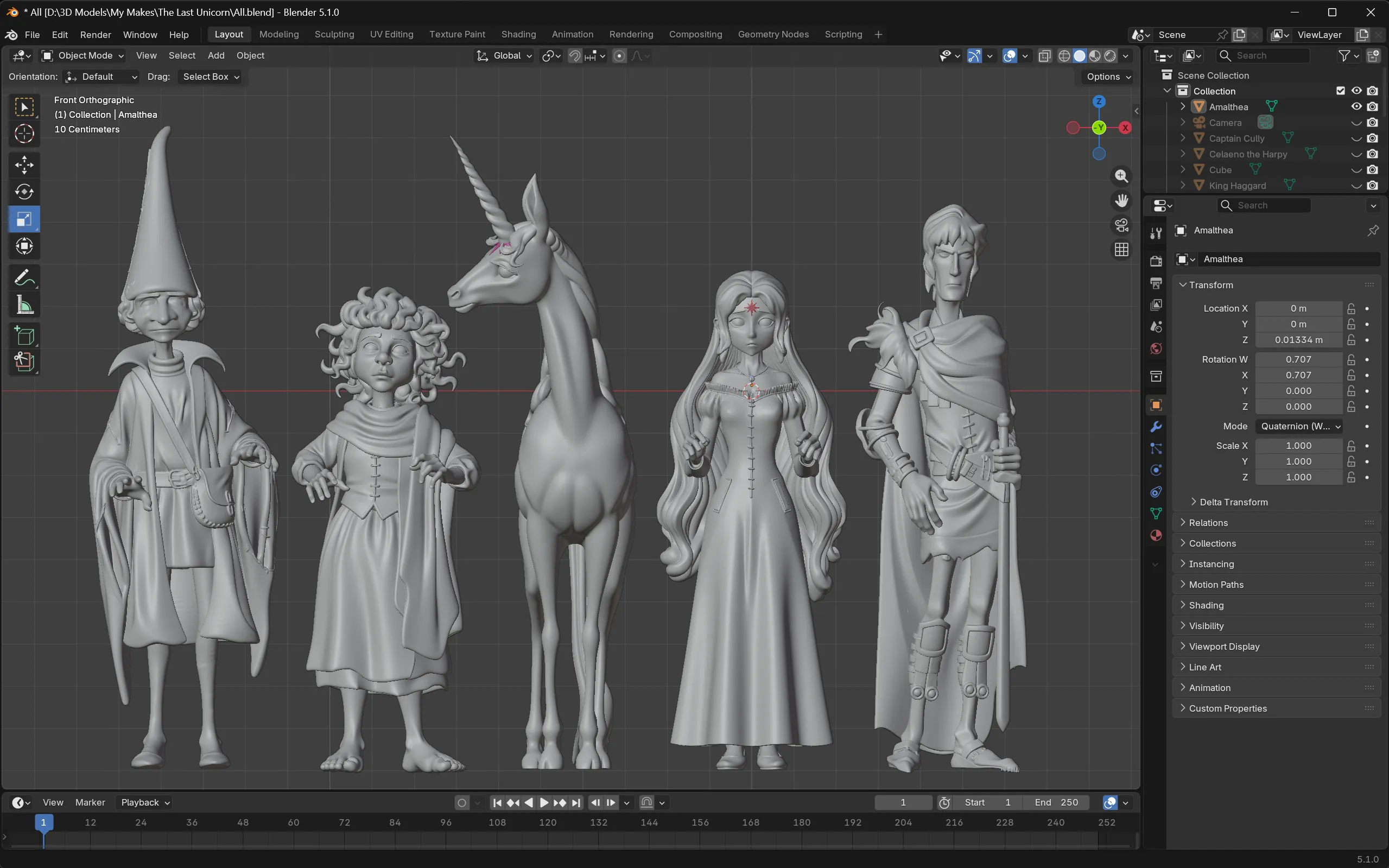Viewport: 1389px width, 868px height.
Task: Open the File menu
Action: [32, 34]
